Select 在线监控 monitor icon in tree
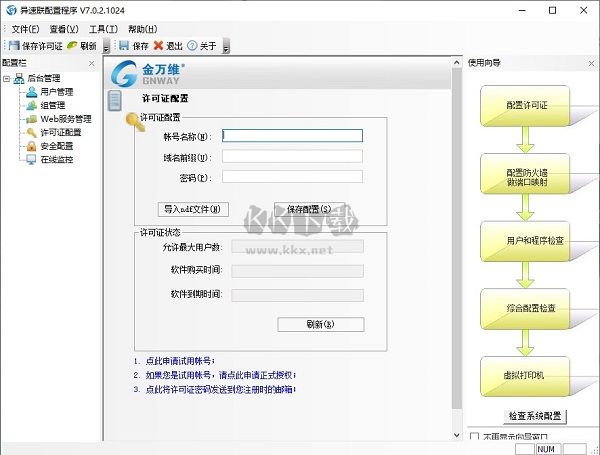 click(x=31, y=159)
